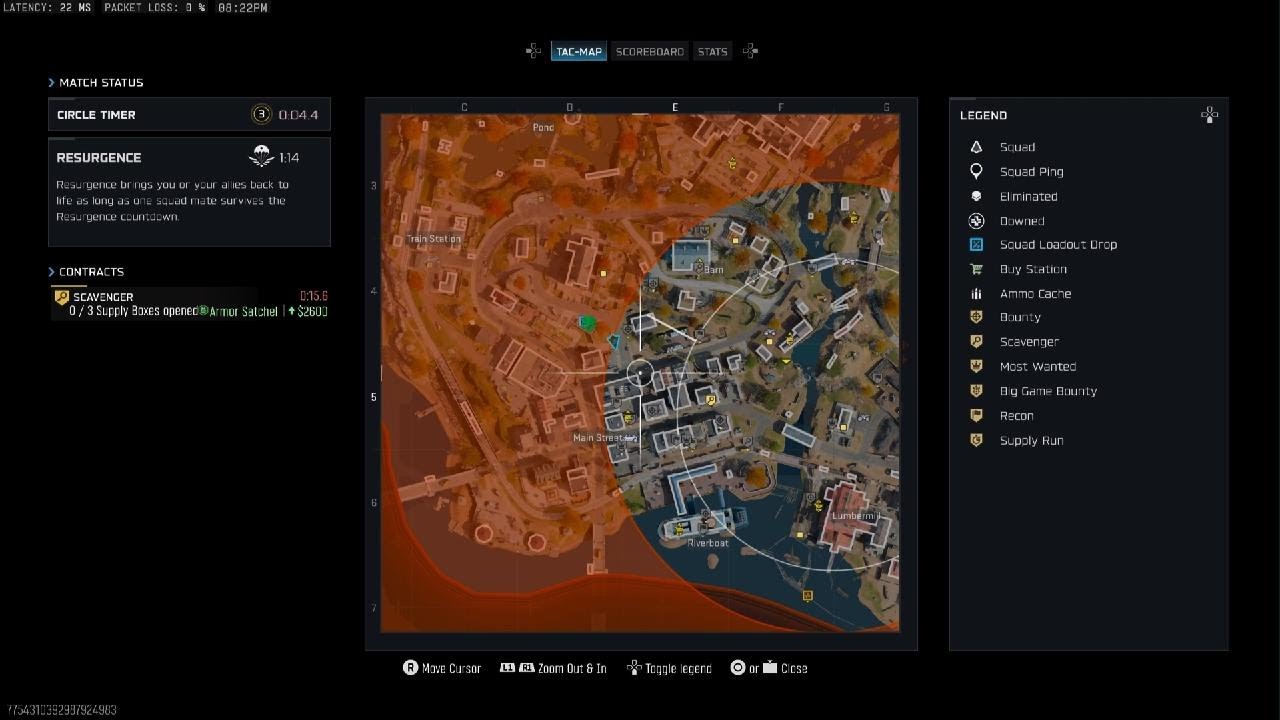Click the map cursor crosshair circle
The width and height of the screenshot is (1280, 720).
(x=640, y=374)
